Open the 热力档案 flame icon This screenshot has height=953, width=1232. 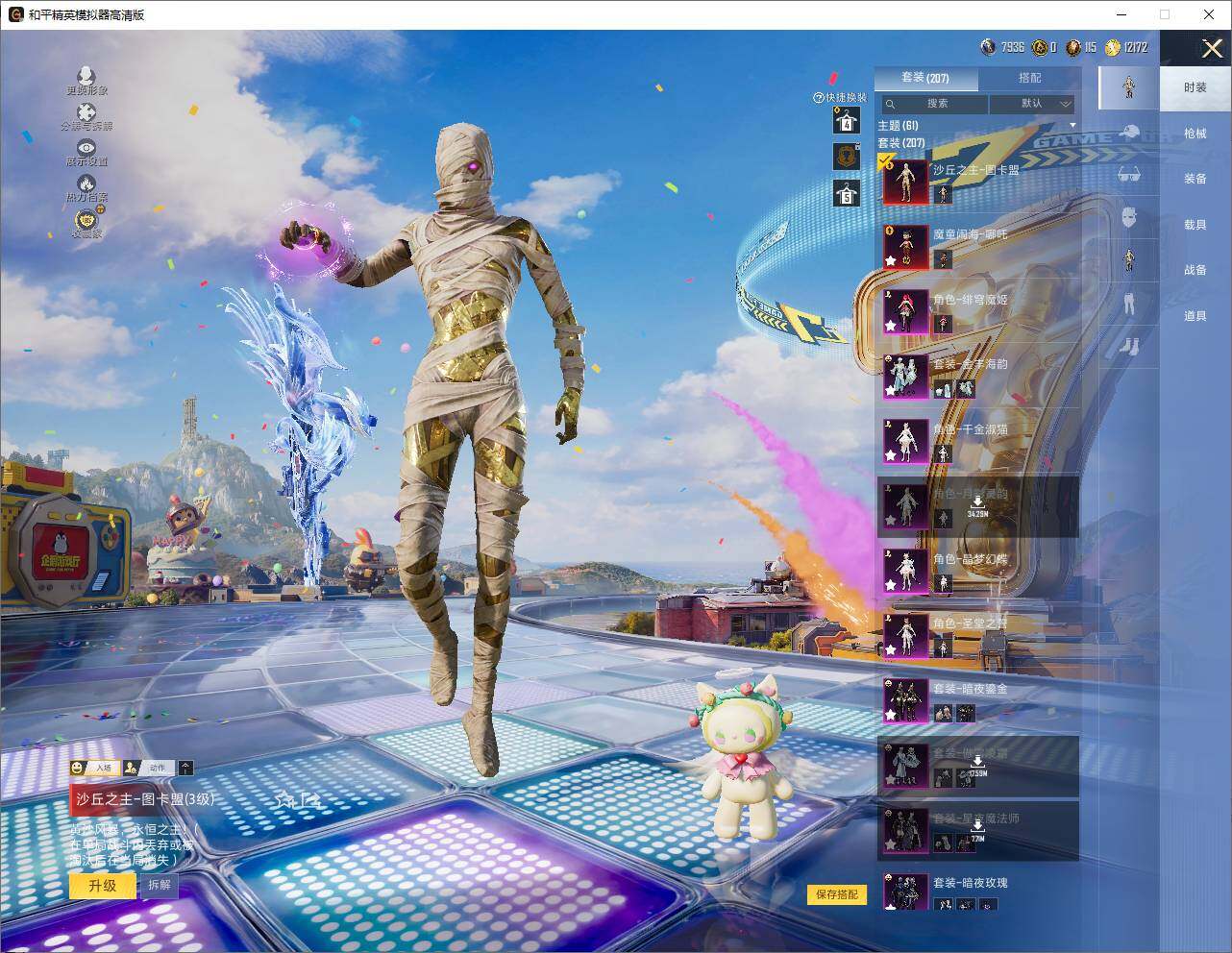coord(86,183)
